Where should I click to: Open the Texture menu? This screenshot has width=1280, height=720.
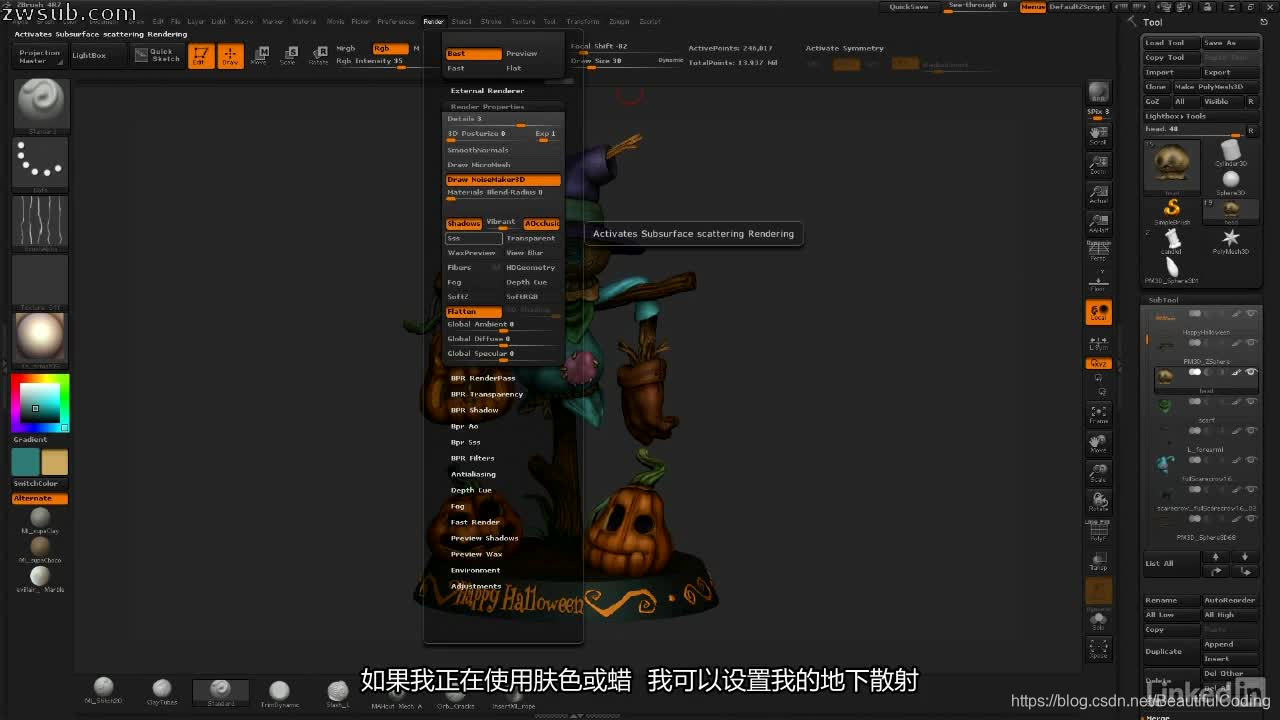(x=523, y=21)
